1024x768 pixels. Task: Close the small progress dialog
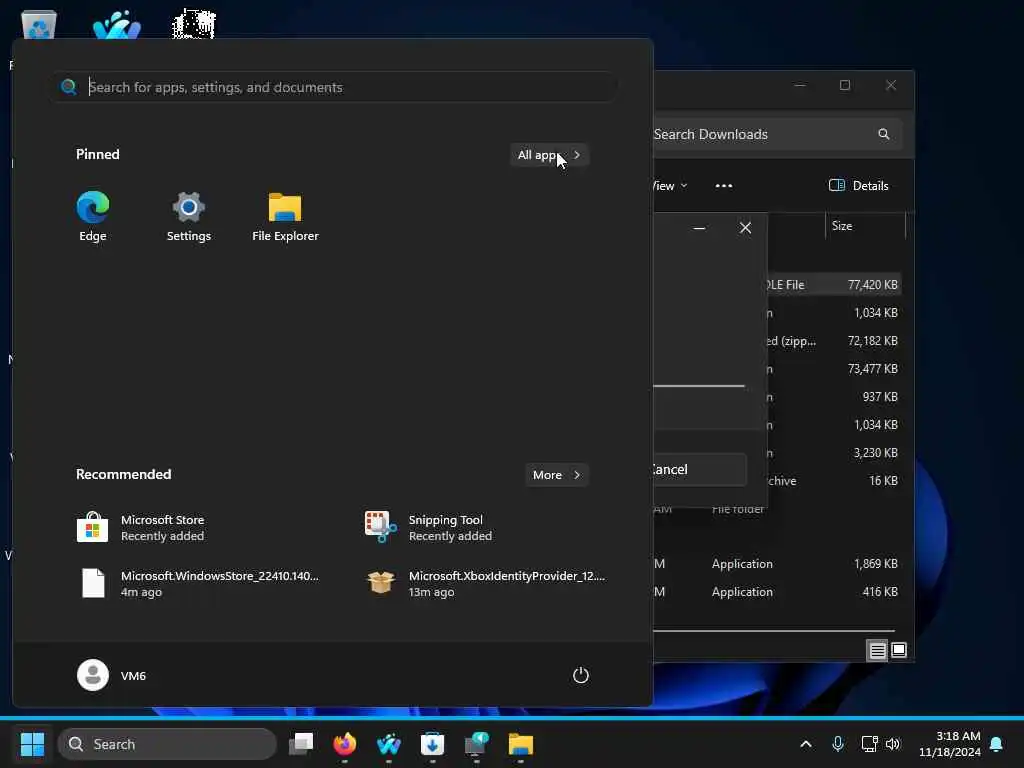tap(745, 227)
